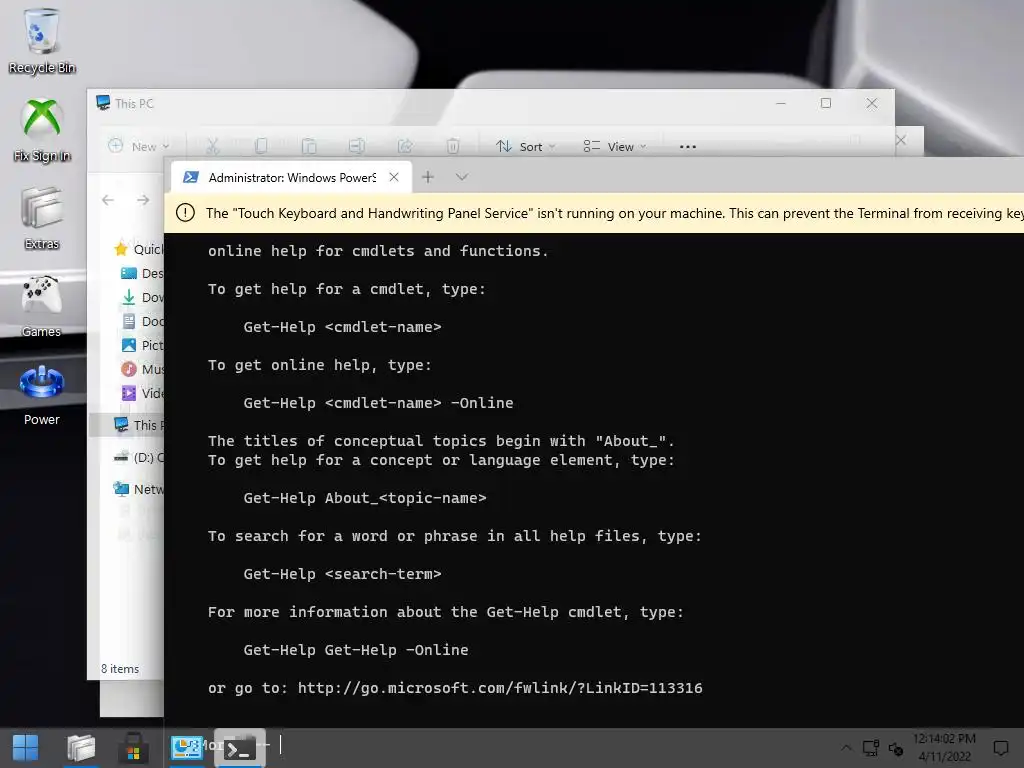Image resolution: width=1024 pixels, height=768 pixels.
Task: Open the Games controller shortcut
Action: 42,306
